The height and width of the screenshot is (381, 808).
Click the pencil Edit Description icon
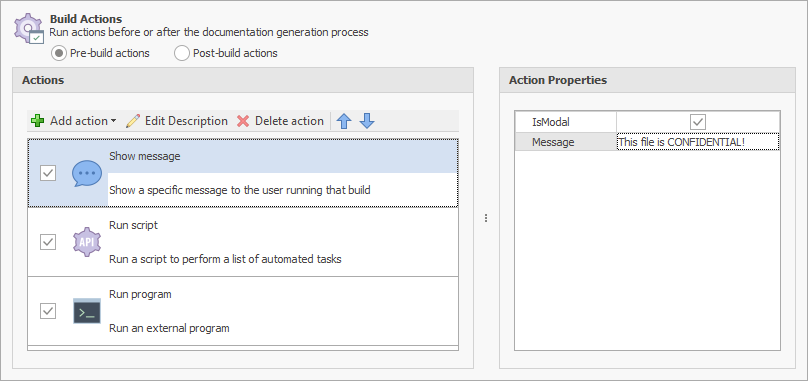pyautogui.click(x=132, y=121)
